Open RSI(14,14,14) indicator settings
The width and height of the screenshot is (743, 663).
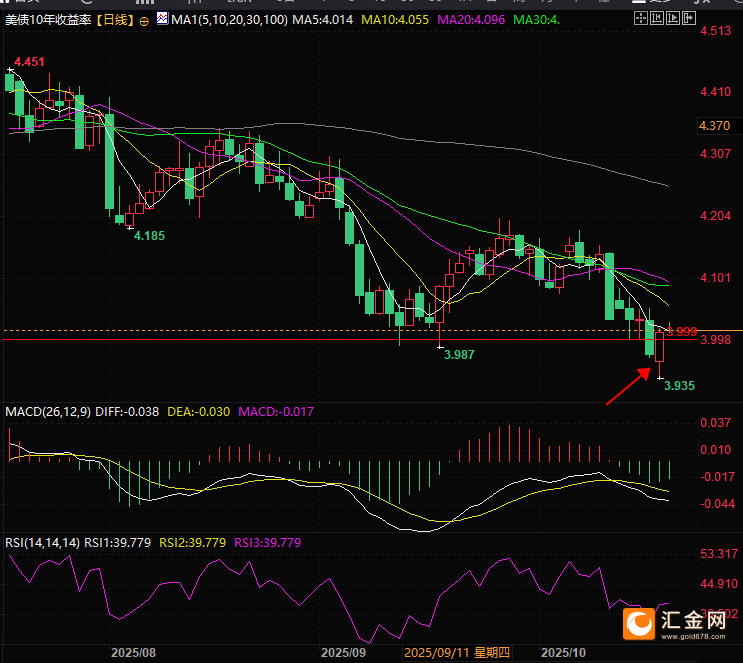[42, 543]
